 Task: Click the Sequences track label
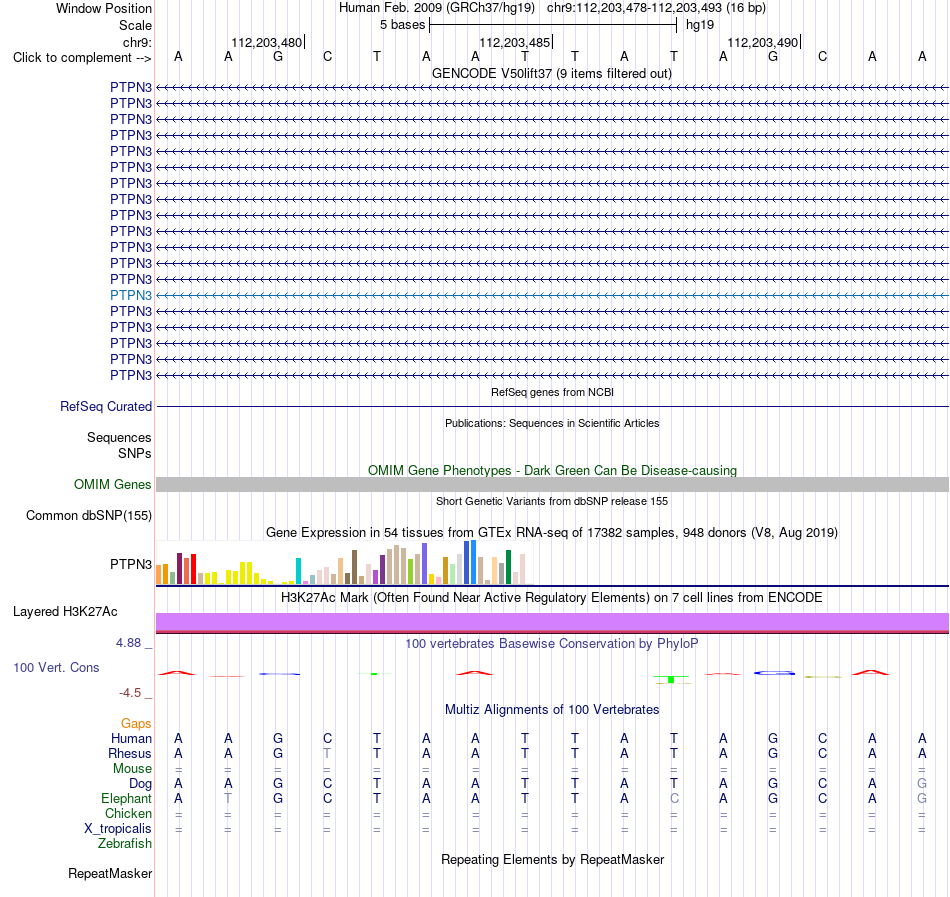pos(119,437)
